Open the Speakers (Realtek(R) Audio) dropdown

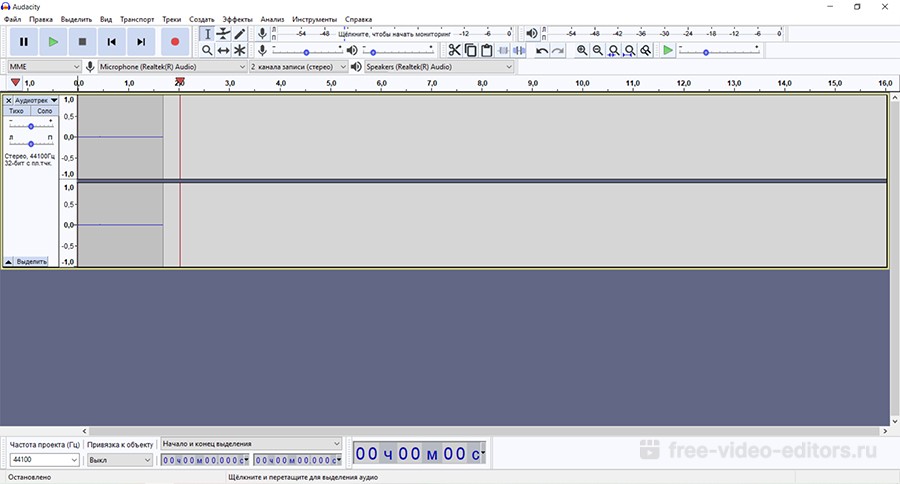tap(439, 67)
